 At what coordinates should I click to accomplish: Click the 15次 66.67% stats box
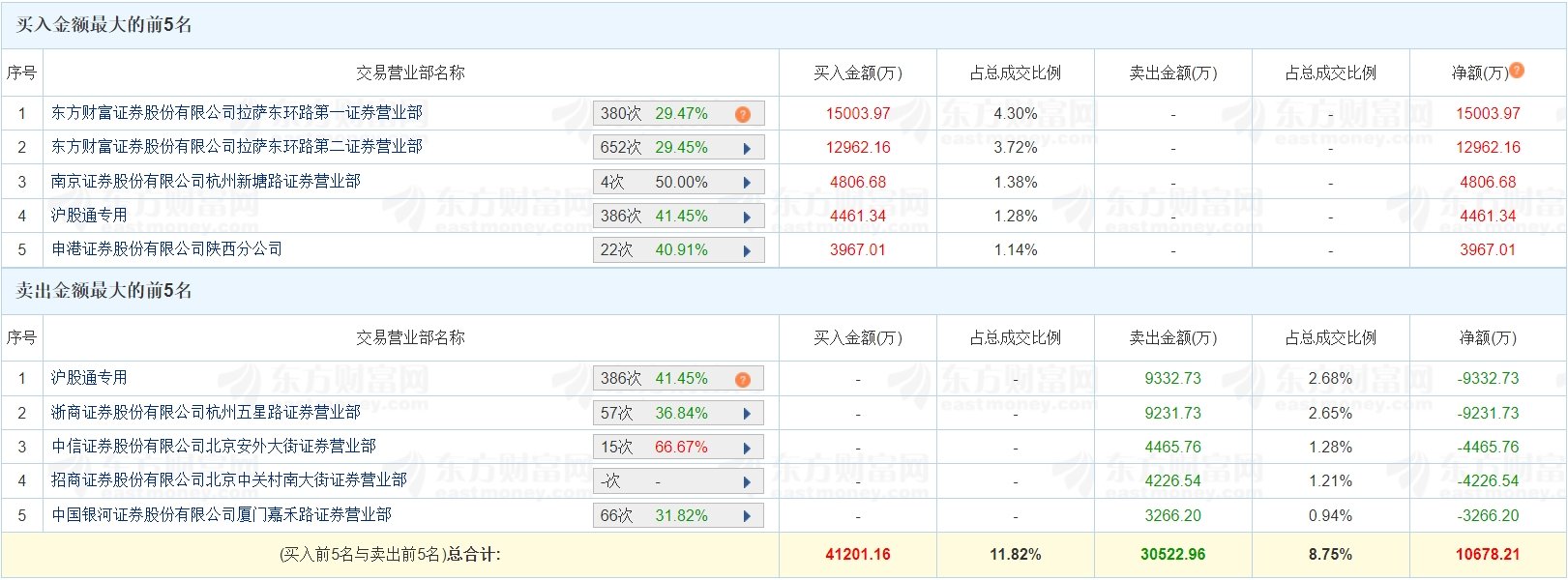tap(678, 448)
